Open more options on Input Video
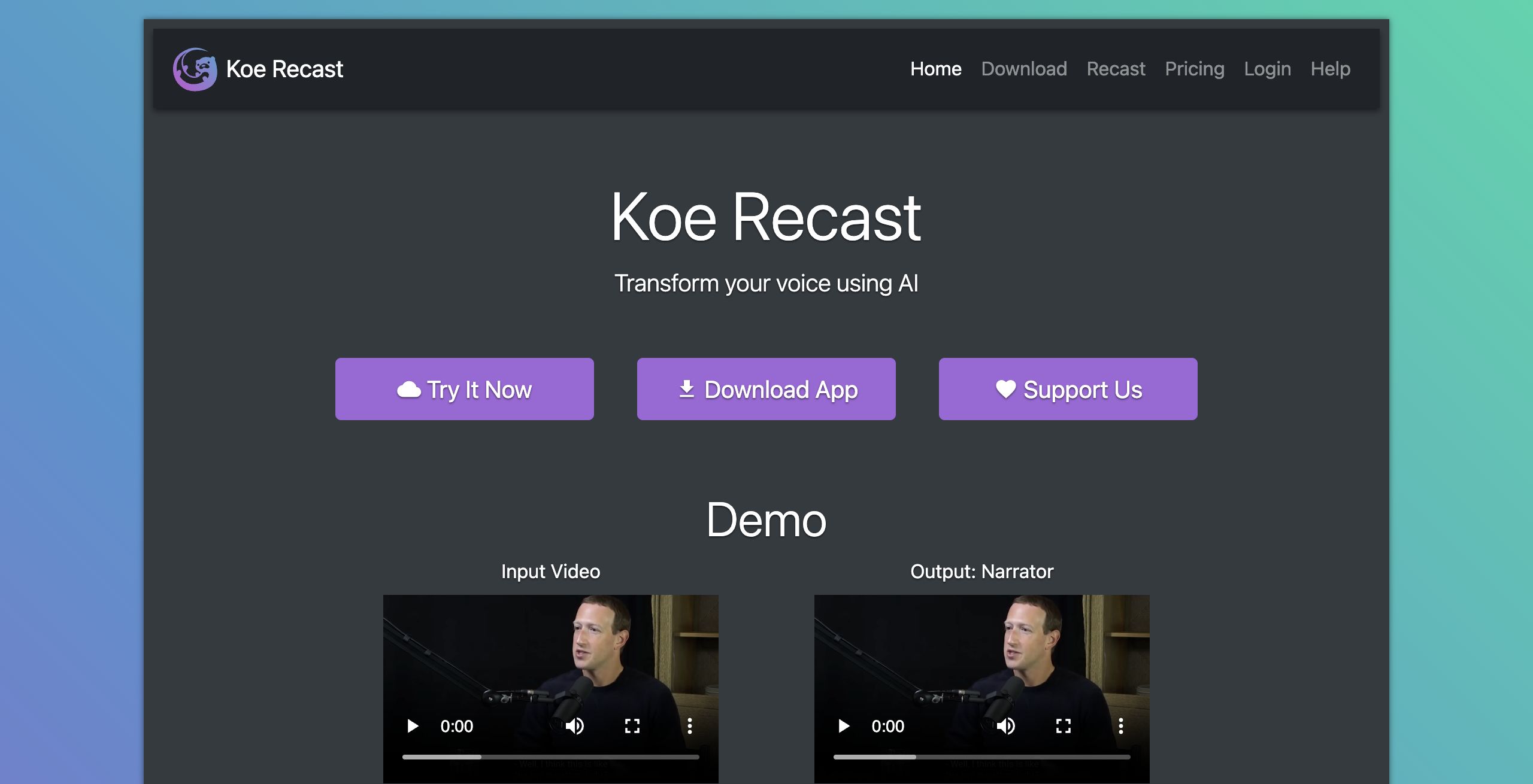The image size is (1533, 784). pyautogui.click(x=690, y=726)
